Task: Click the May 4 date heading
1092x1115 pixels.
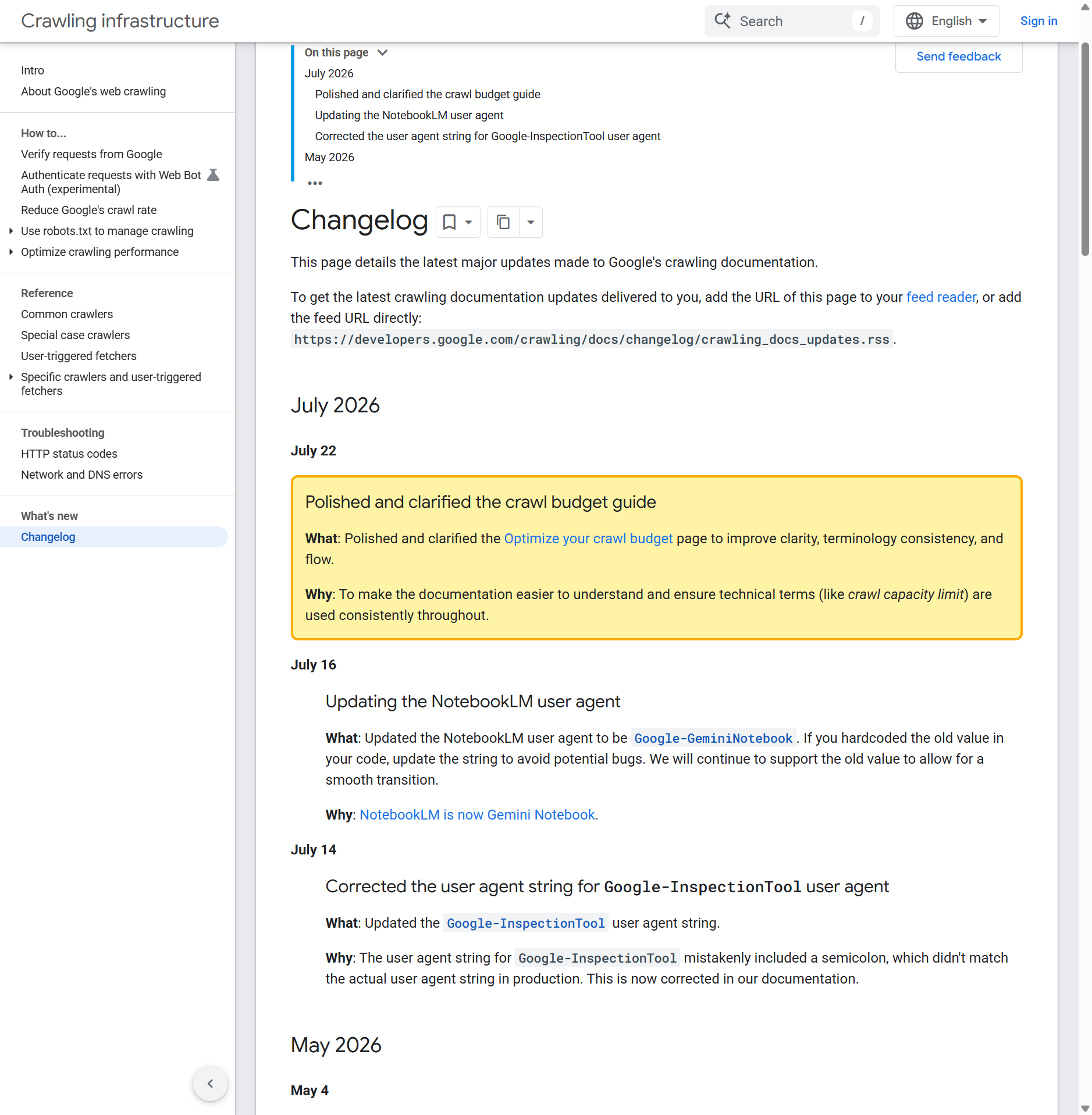Action: pos(310,1091)
